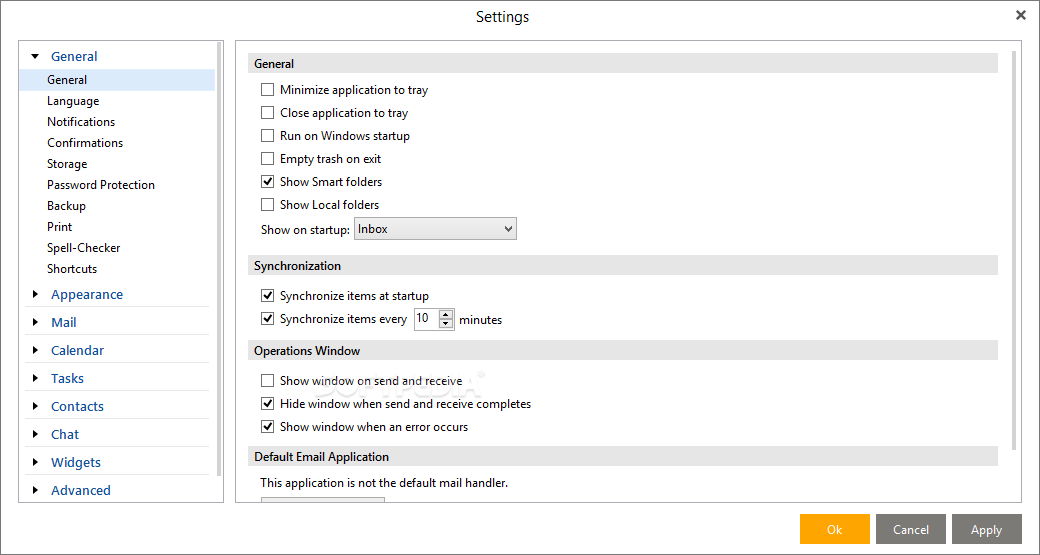Image resolution: width=1040 pixels, height=555 pixels.
Task: Expand the Calendar section triangle
Action: point(36,350)
